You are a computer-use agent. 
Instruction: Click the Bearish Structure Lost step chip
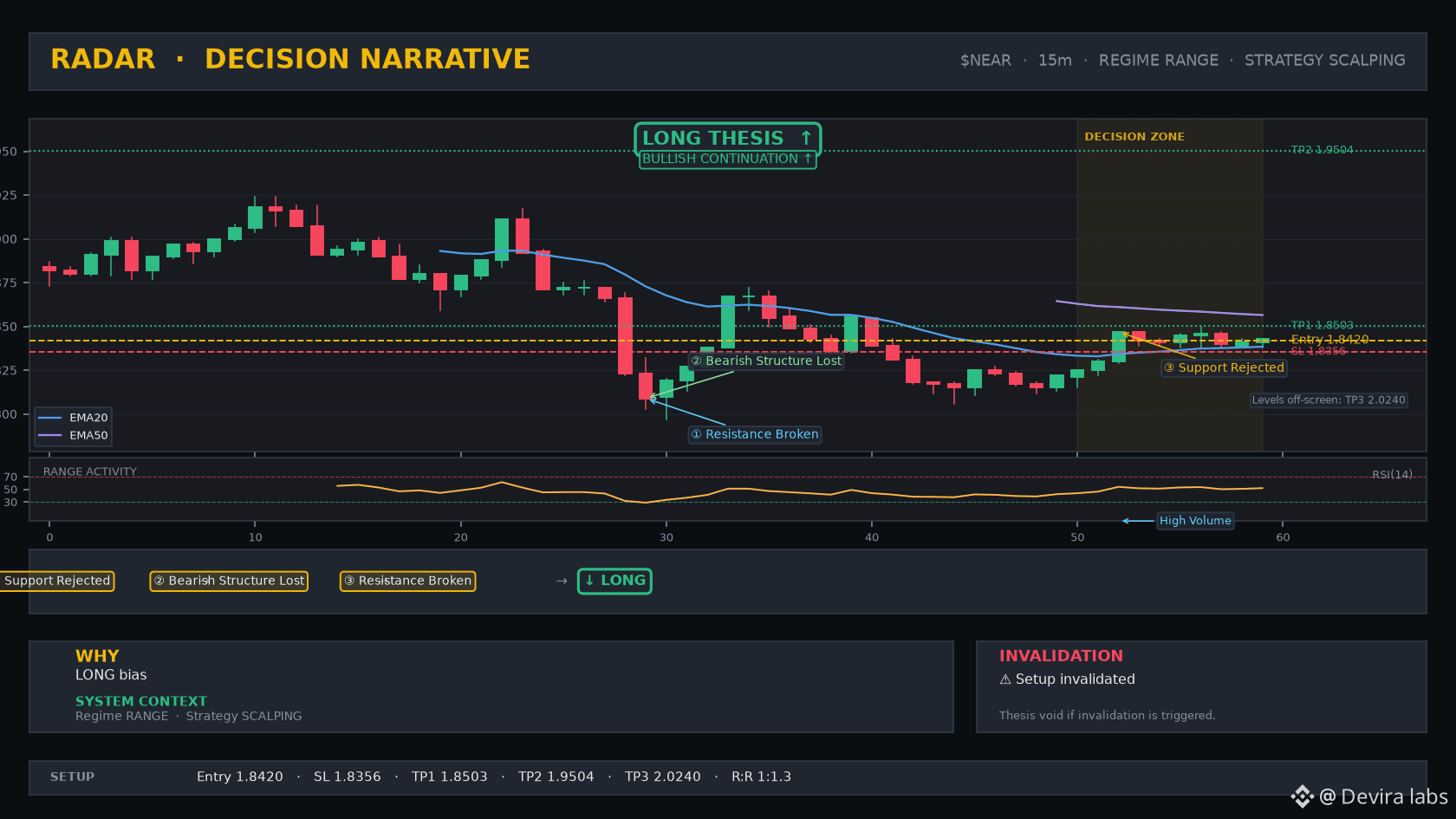coord(229,581)
